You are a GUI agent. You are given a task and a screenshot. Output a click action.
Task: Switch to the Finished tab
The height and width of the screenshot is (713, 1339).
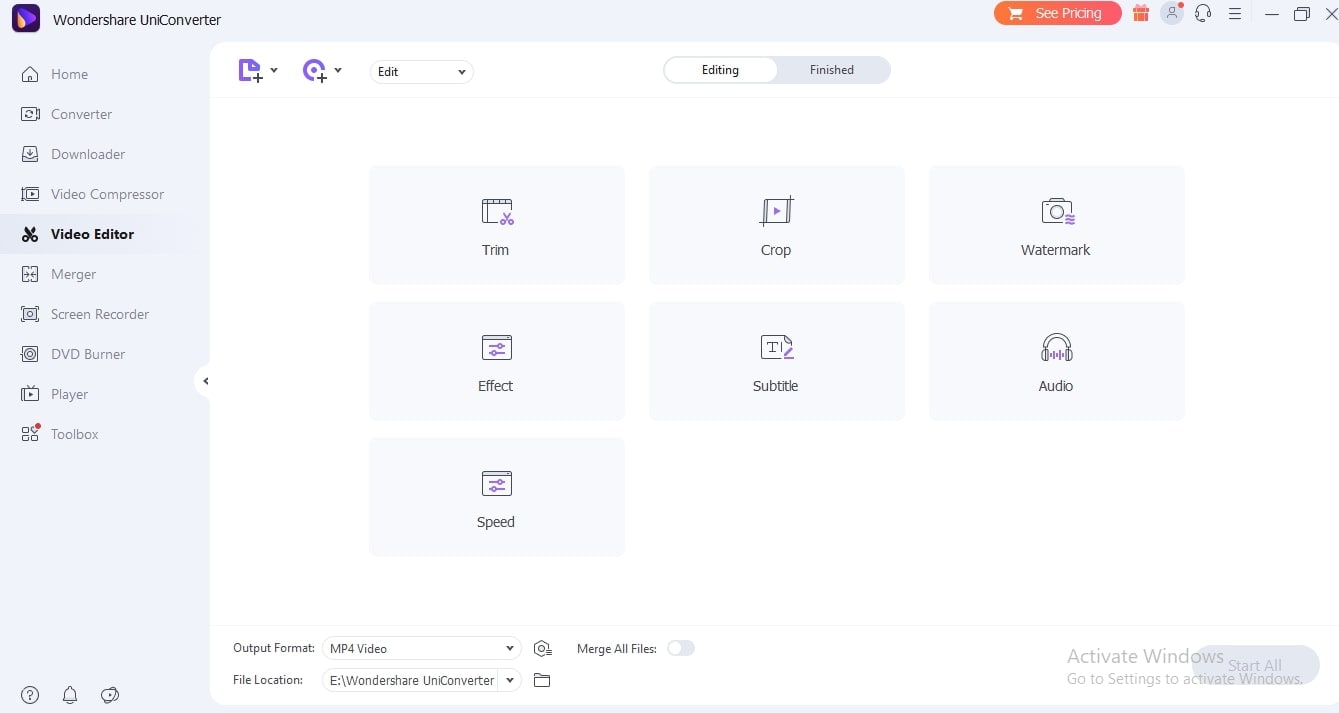coord(832,70)
